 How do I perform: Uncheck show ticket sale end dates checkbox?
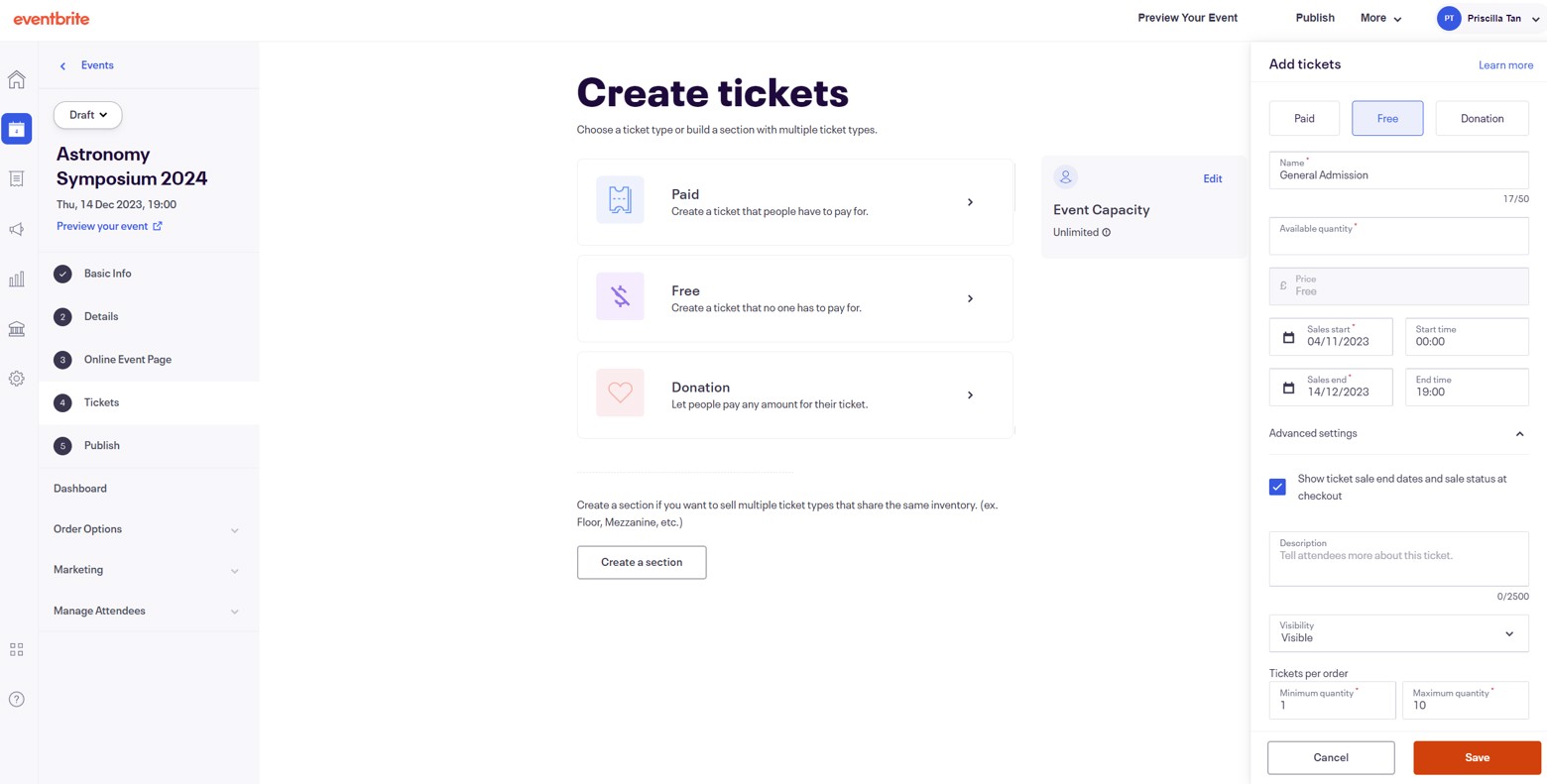coord(1277,487)
